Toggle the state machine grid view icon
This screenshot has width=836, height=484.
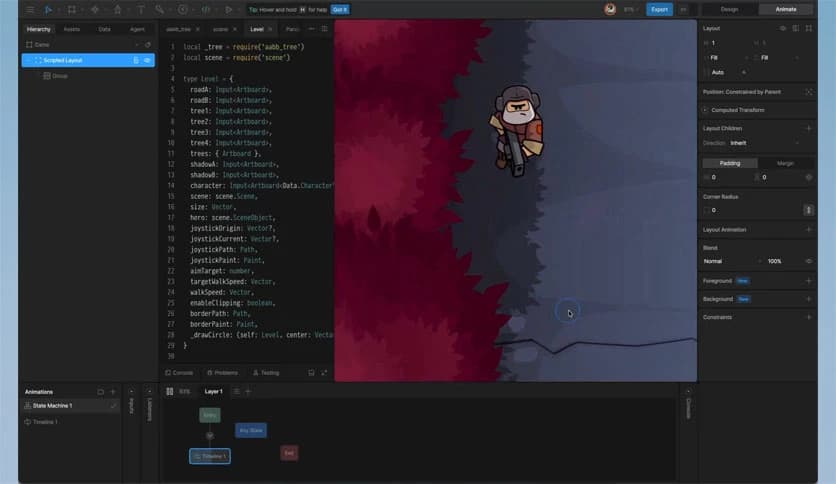coord(170,391)
